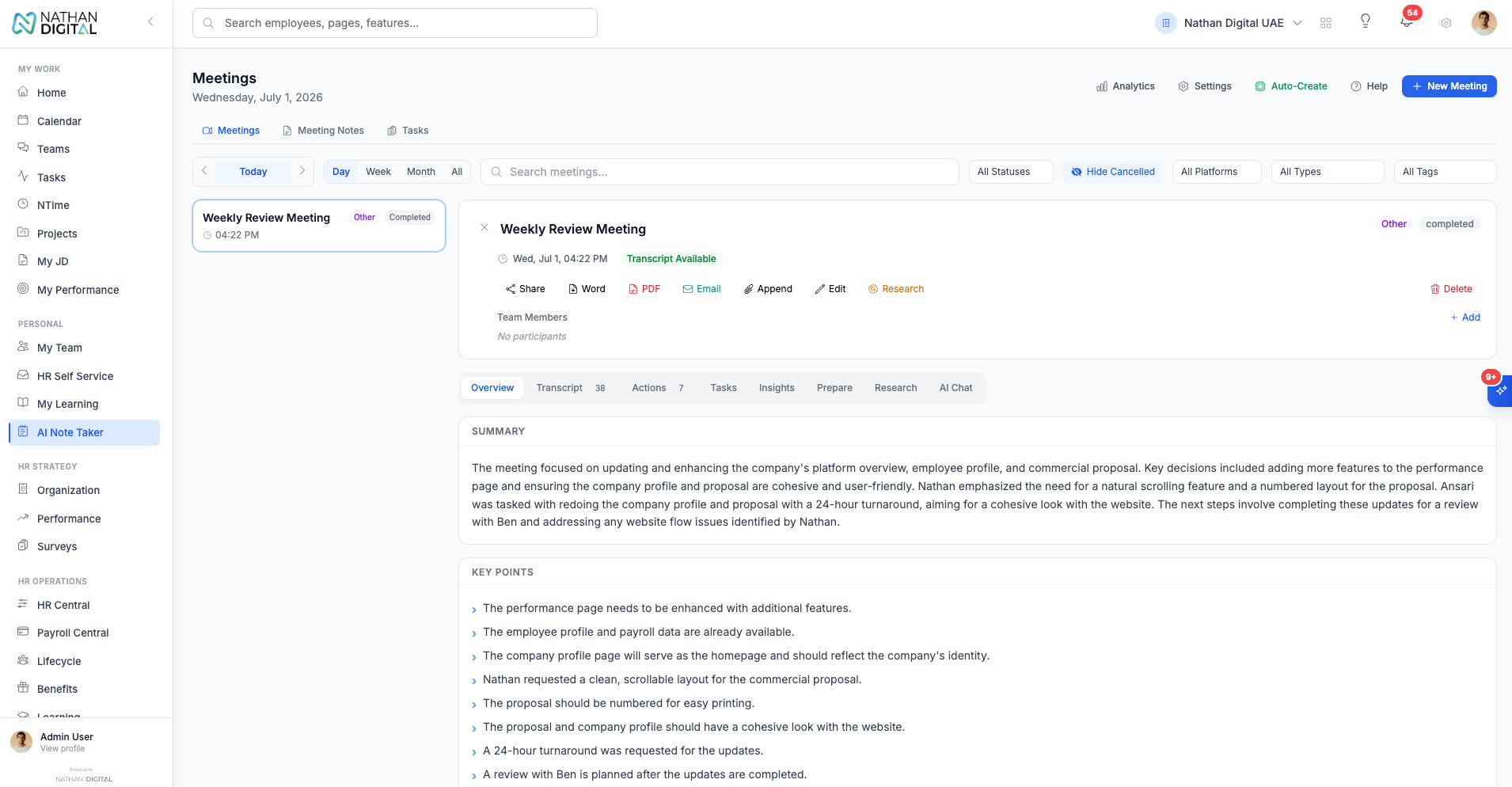Expand the performance page key point
1512x787 pixels.
pos(474,610)
